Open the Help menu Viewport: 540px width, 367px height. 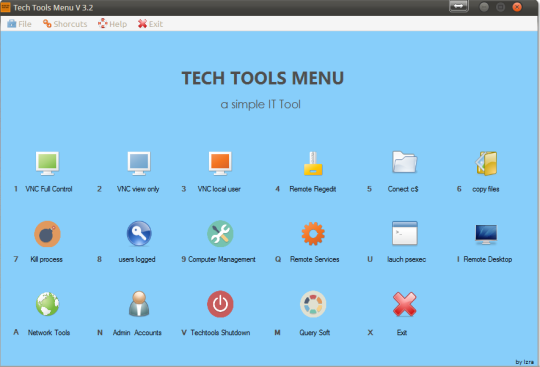coord(113,24)
